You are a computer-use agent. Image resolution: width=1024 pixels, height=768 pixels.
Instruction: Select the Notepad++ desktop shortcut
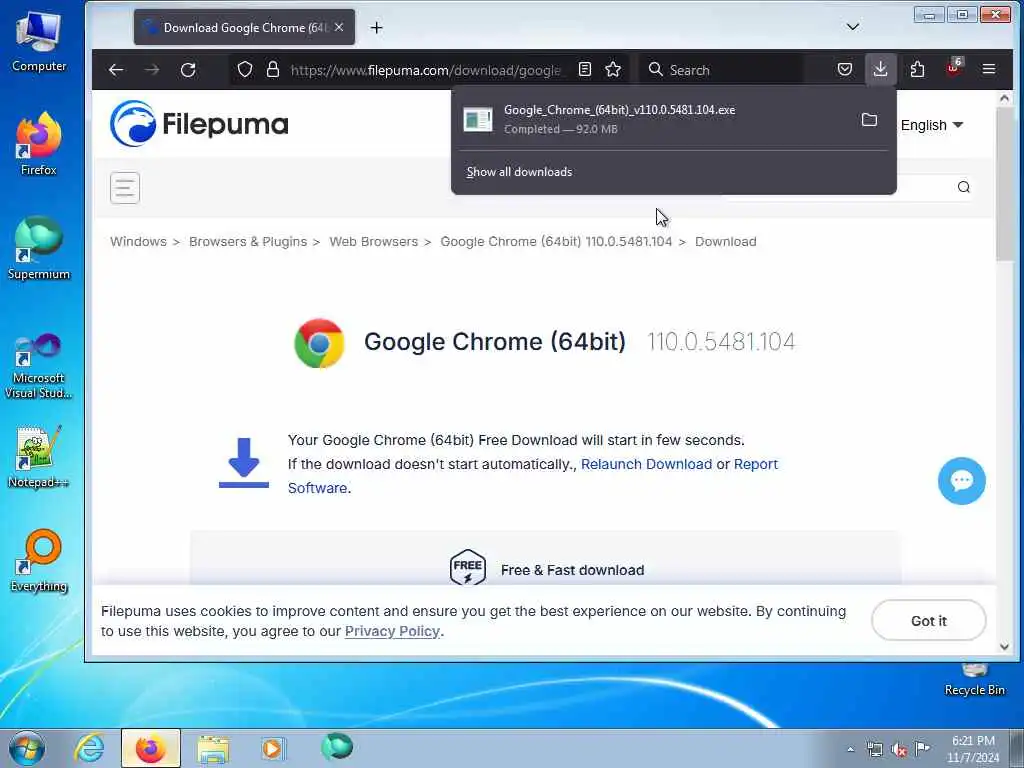click(x=39, y=457)
